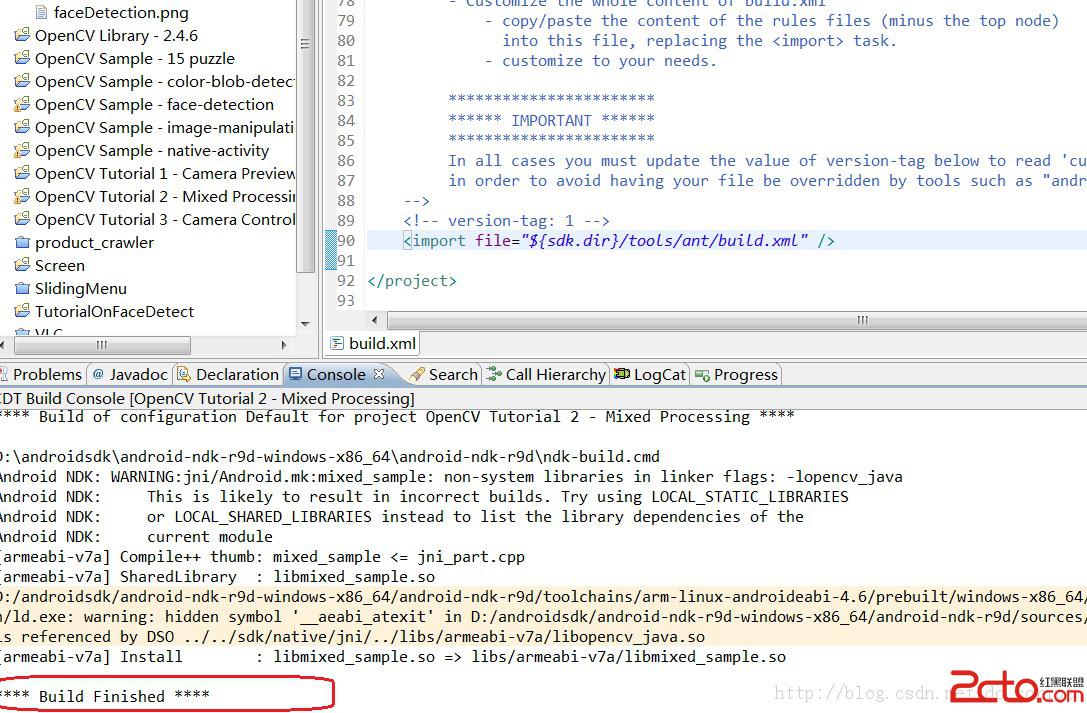Close the Console tab
The image size is (1087, 713).
(379, 374)
